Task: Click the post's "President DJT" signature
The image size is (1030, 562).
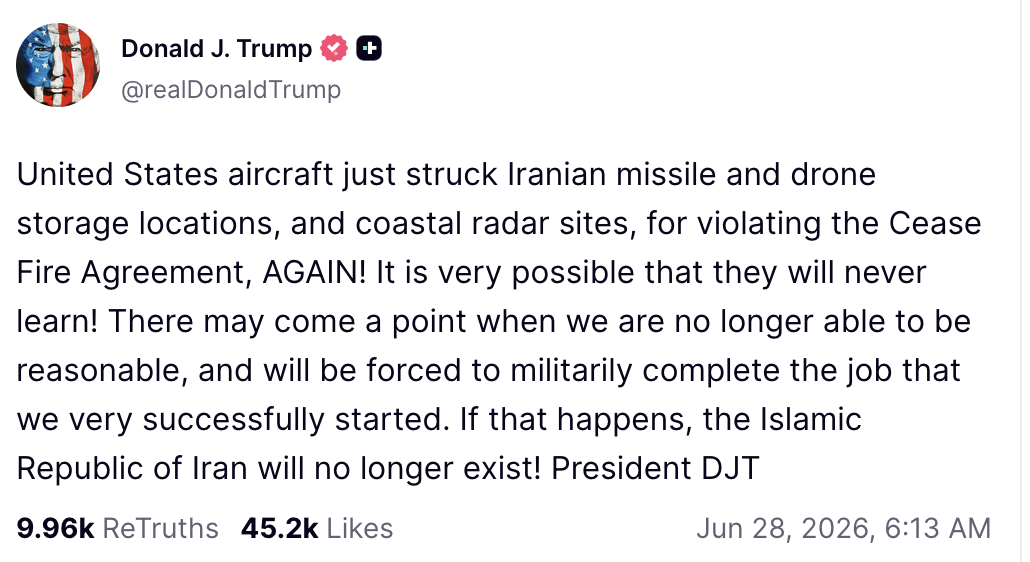Action: tap(655, 469)
